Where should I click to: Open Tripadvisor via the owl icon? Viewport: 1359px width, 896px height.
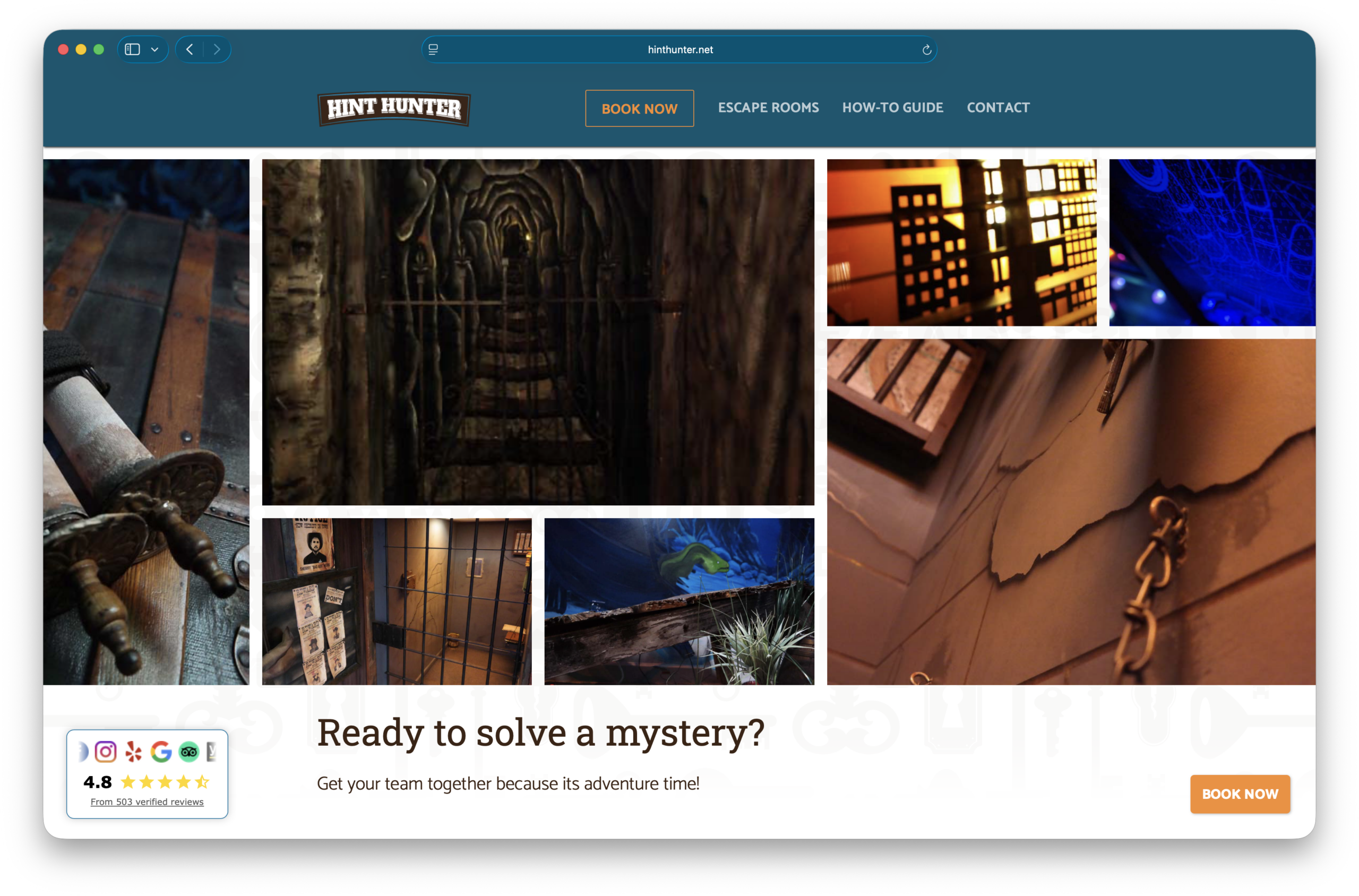click(x=189, y=752)
